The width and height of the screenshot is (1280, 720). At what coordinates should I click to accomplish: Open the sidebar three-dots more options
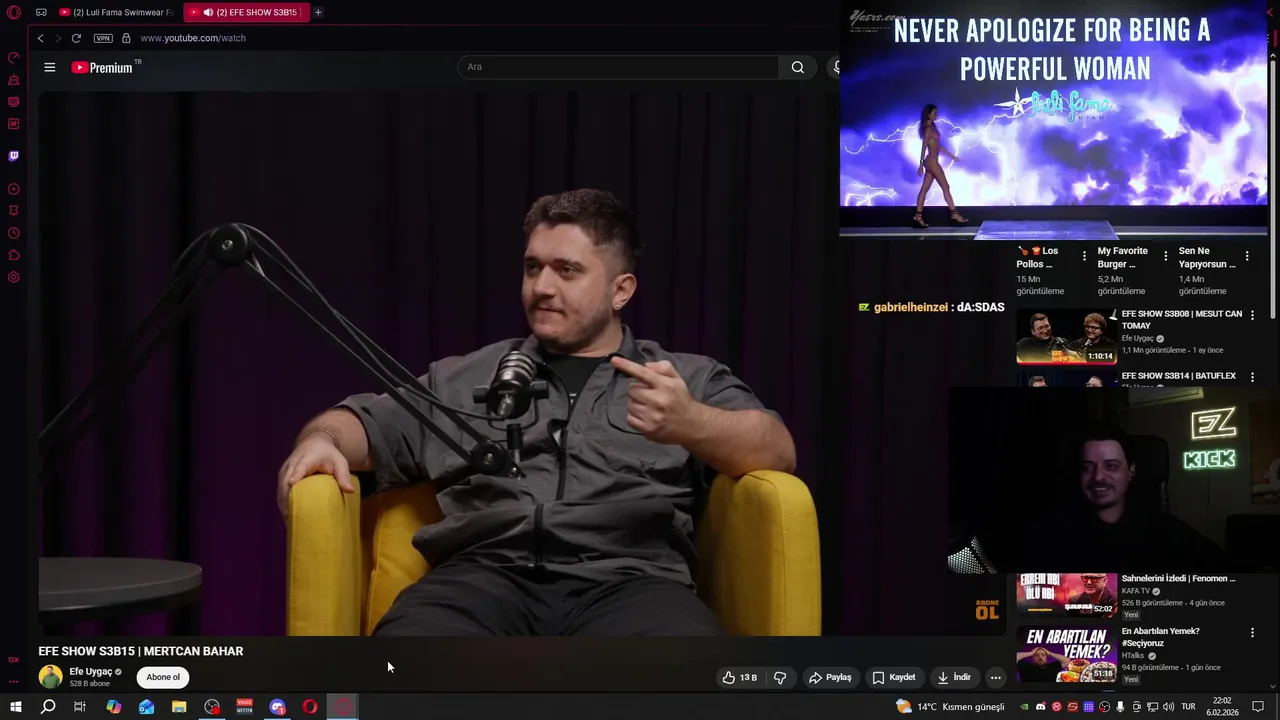(14, 681)
